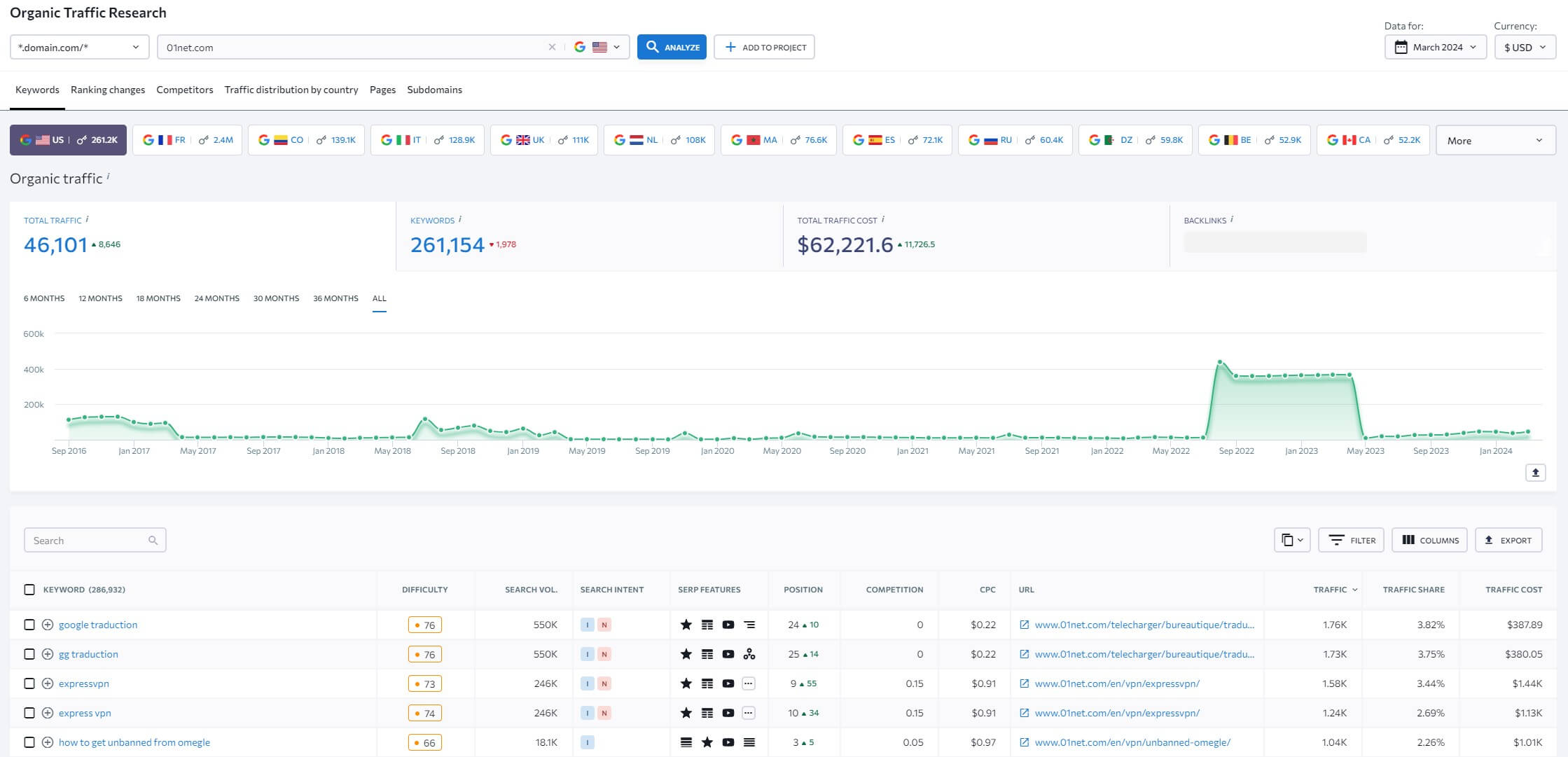
Task: Sort table by SEARCH VOL. column header
Action: click(531, 590)
